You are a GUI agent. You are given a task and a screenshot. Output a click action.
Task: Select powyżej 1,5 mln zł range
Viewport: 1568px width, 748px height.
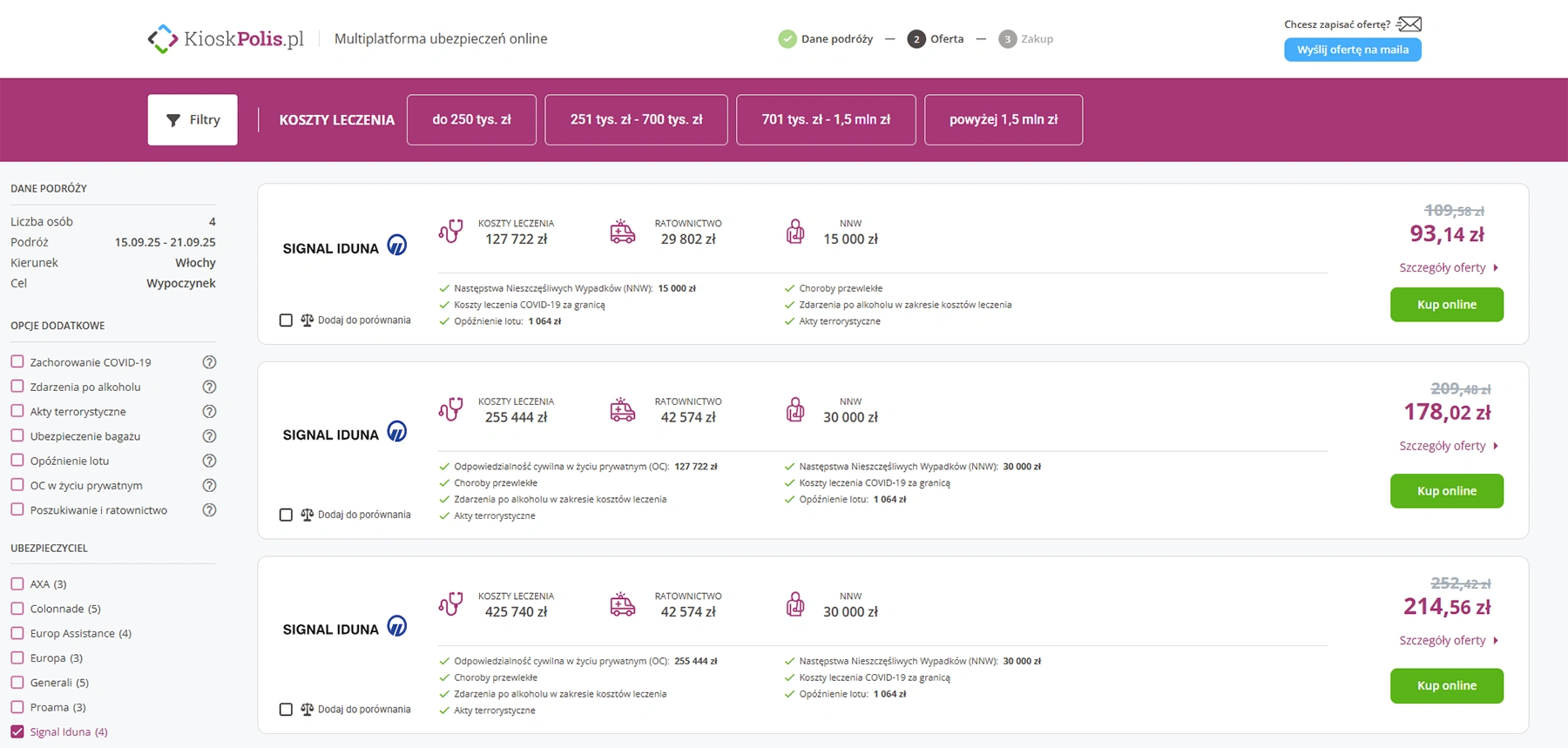(x=1004, y=119)
